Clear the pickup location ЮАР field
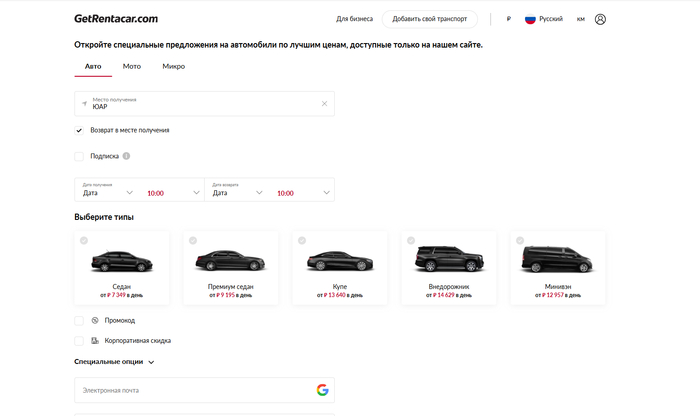 [324, 103]
